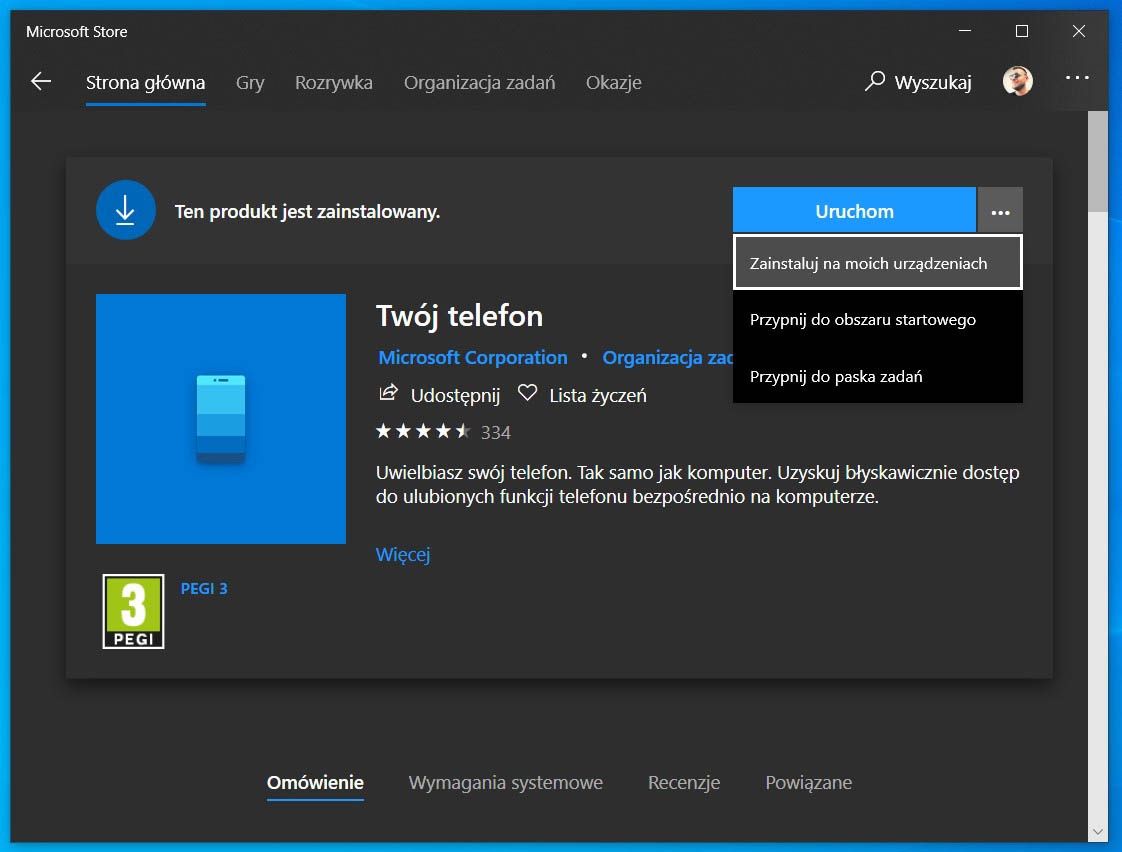The width and height of the screenshot is (1122, 852).
Task: Switch to the Rozrywka tab
Action: [x=333, y=83]
